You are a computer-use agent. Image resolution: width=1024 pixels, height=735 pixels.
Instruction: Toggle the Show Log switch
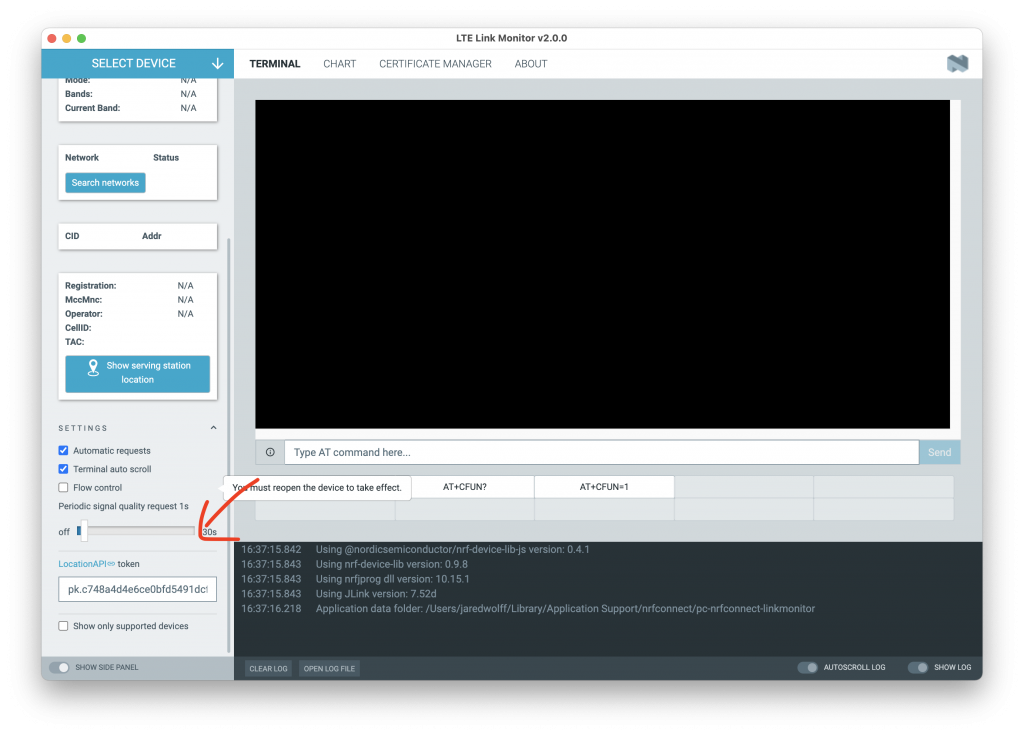coord(918,667)
